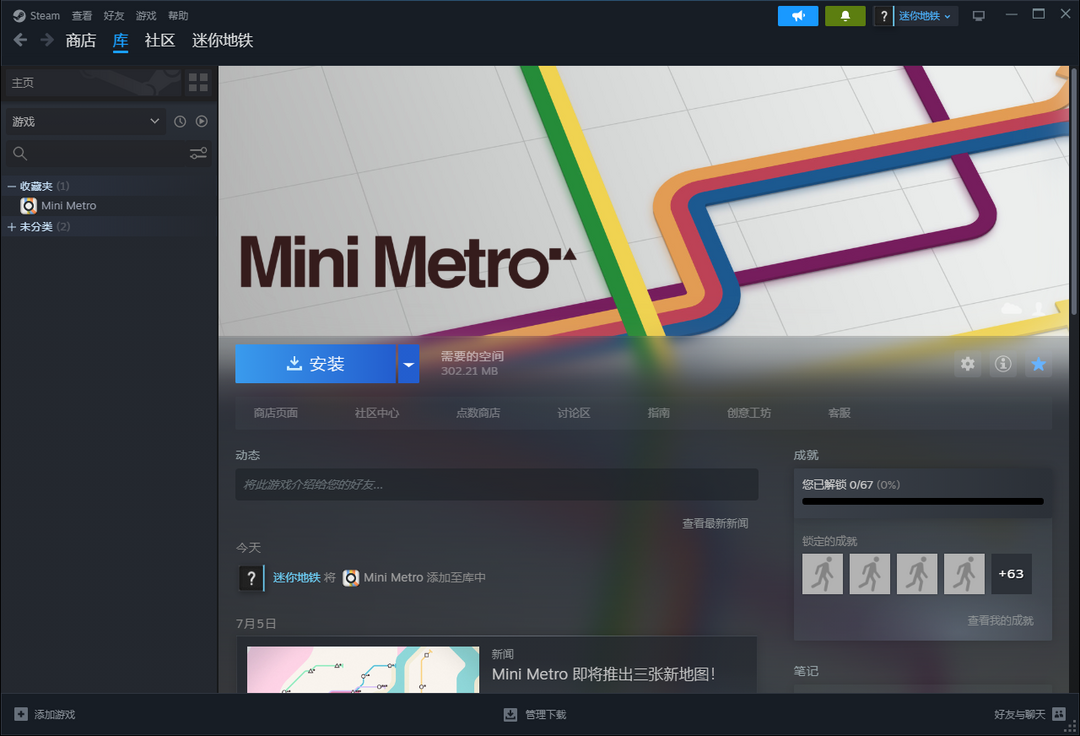1080x736 pixels.
Task: Open news headline 即将推出三张新地图
Action: pyautogui.click(x=603, y=674)
